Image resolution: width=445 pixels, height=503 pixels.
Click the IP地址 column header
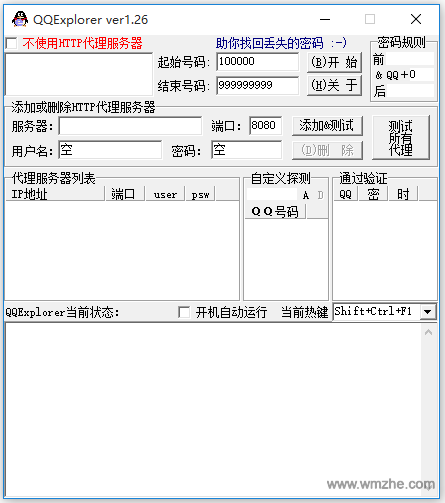[55, 194]
